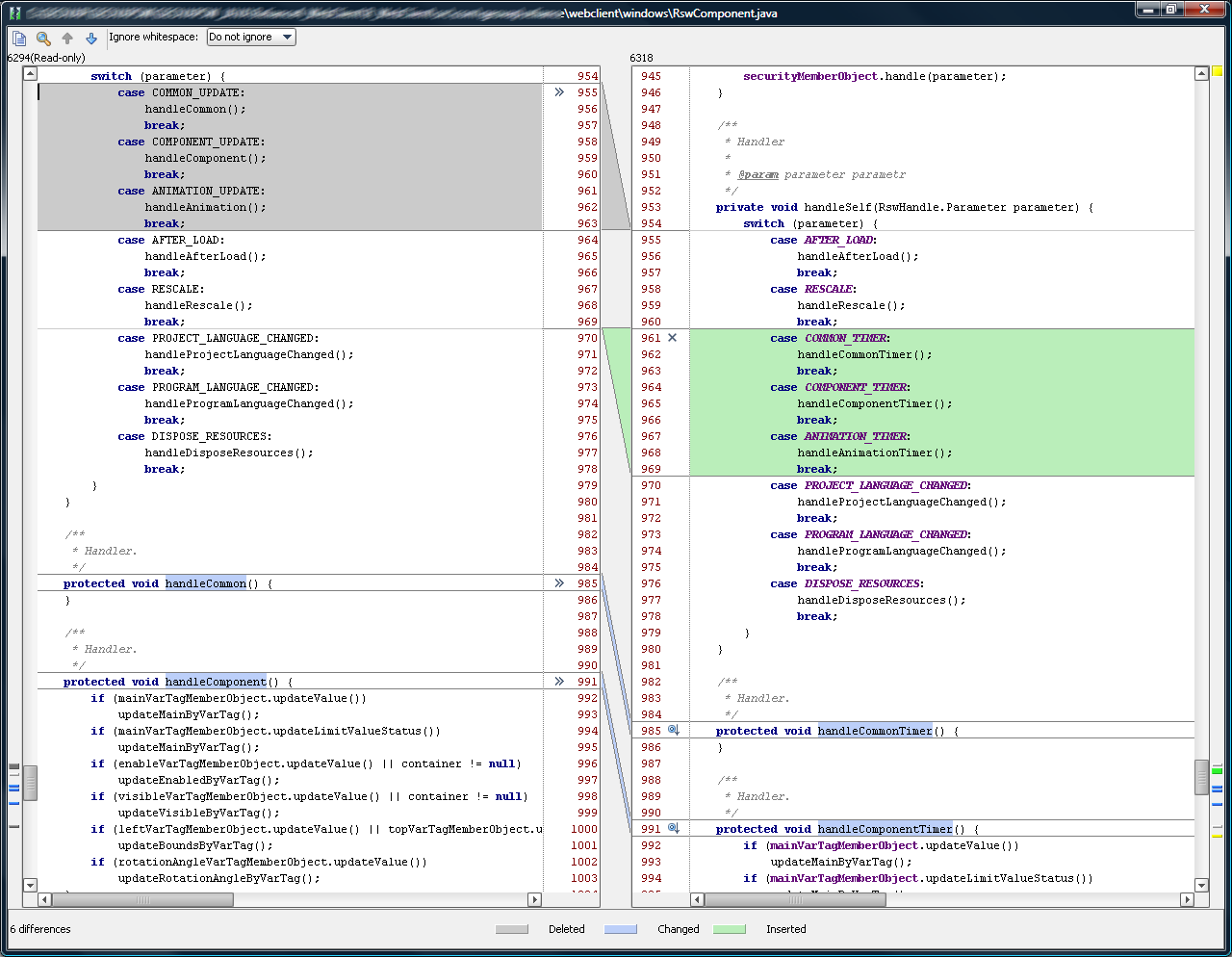This screenshot has height=957, width=1232.
Task: Click left pane horizontal scrollbar left arrow
Action: pos(44,899)
